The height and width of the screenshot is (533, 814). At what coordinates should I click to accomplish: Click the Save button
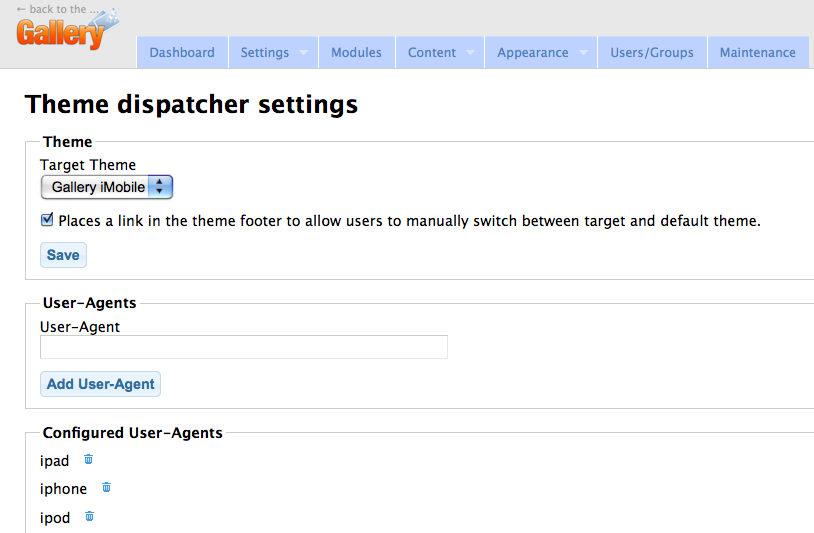pos(63,255)
